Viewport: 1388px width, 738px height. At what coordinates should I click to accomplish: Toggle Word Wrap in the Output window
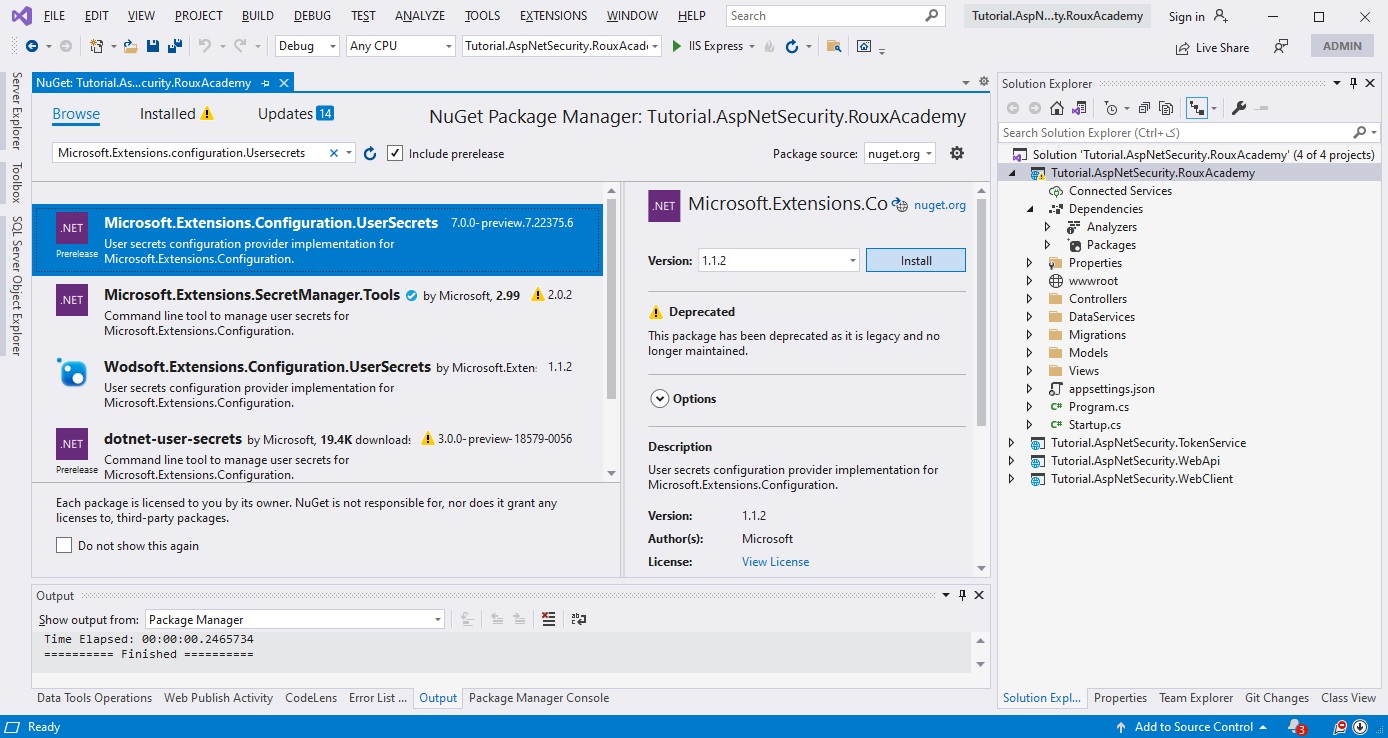578,619
